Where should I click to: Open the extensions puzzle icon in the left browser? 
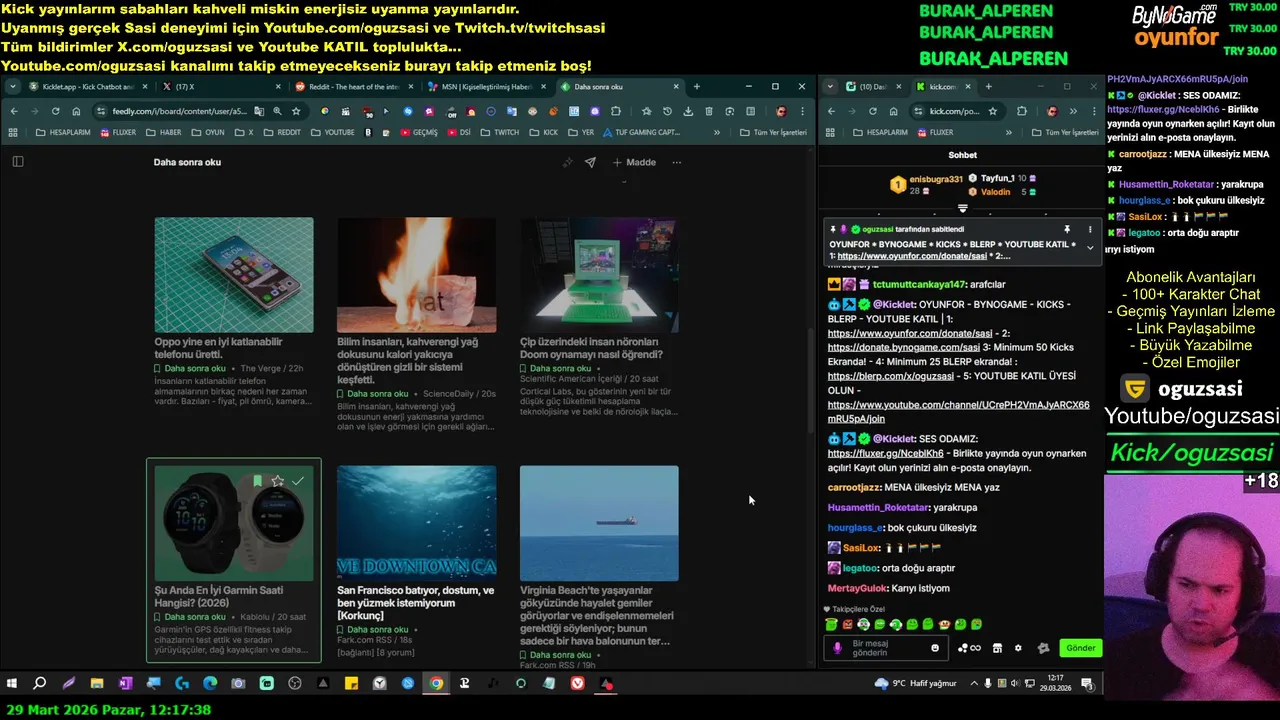(616, 111)
